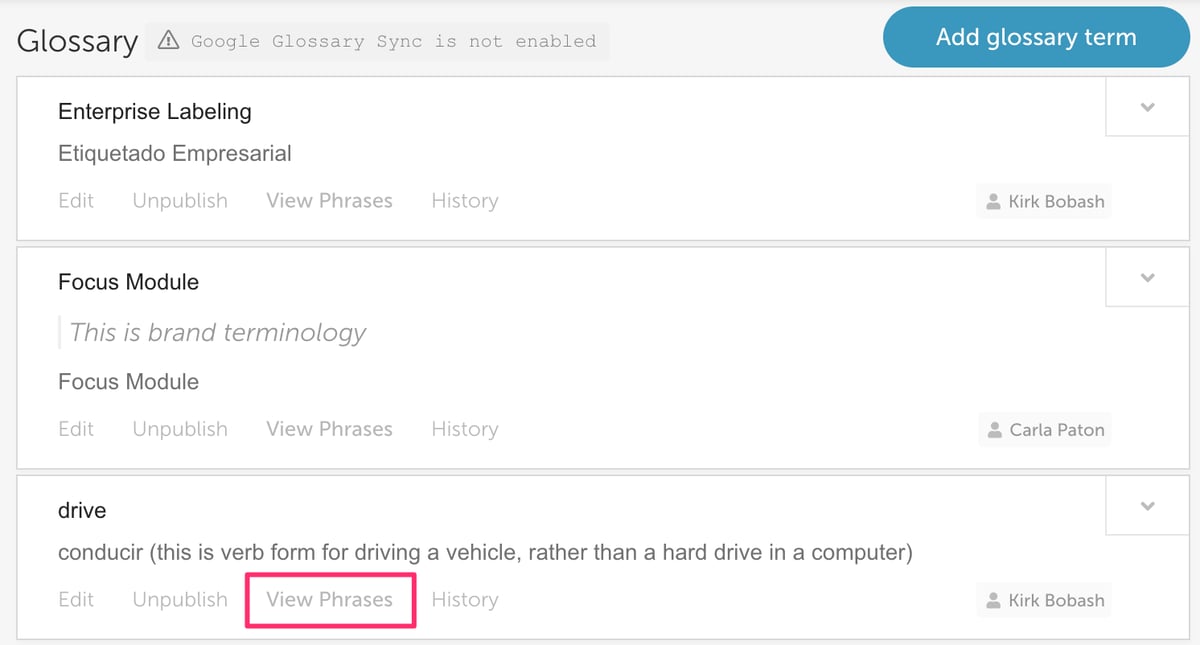The width and height of the screenshot is (1200, 645).
Task: Open History for Enterprise Labeling
Action: click(465, 201)
